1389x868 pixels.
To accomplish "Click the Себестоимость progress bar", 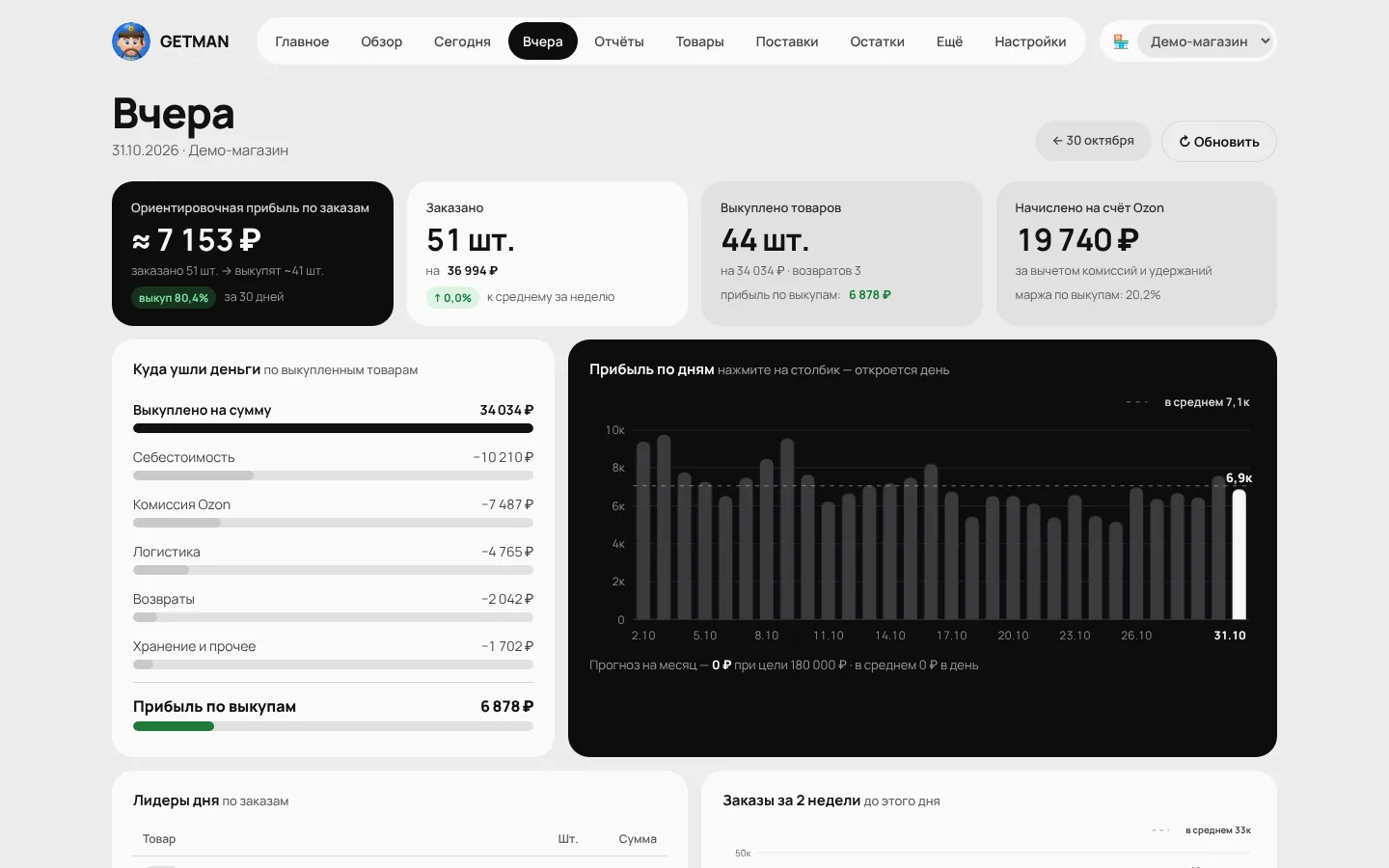I will click(x=333, y=475).
